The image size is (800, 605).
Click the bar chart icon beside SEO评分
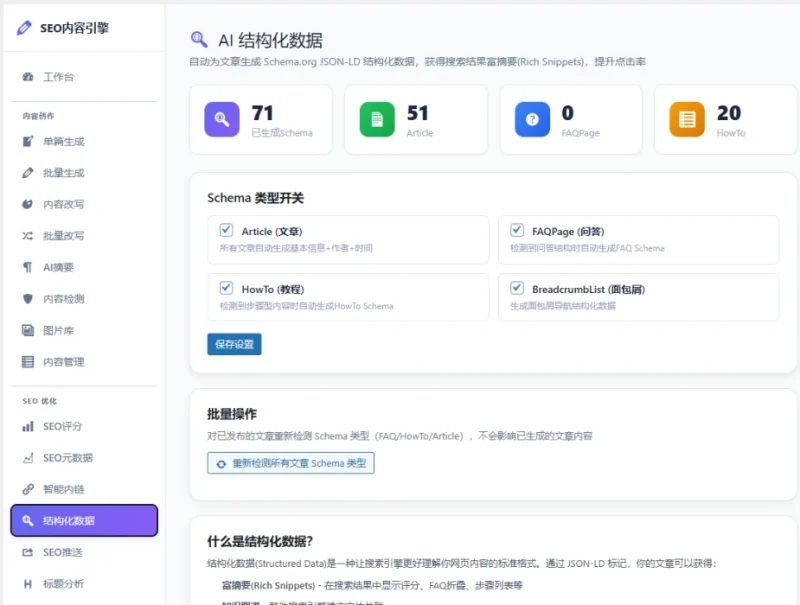(28, 426)
